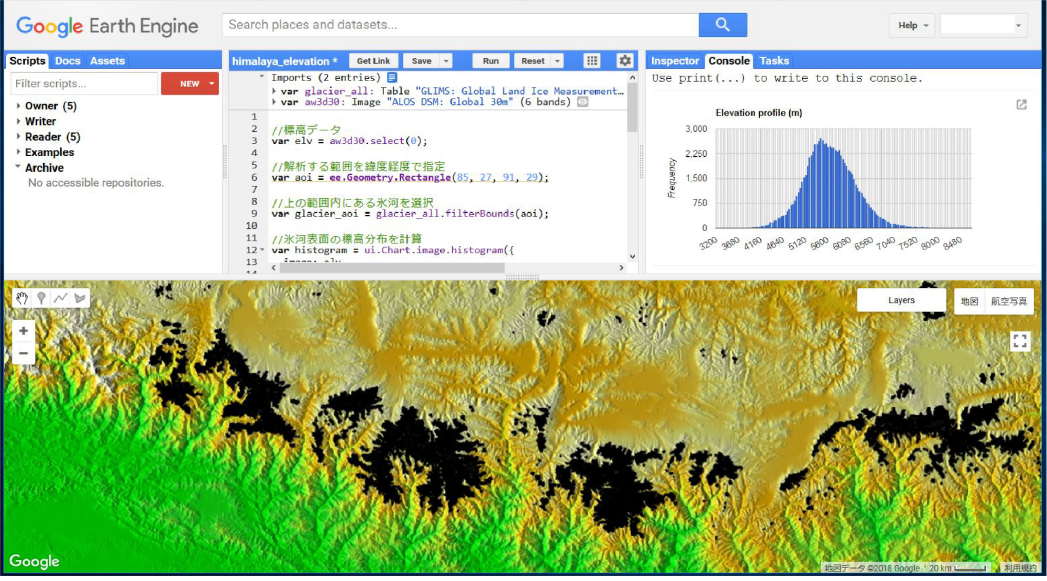Zoom out the map with minus button
Image resolution: width=1047 pixels, height=581 pixels.
pyautogui.click(x=23, y=353)
